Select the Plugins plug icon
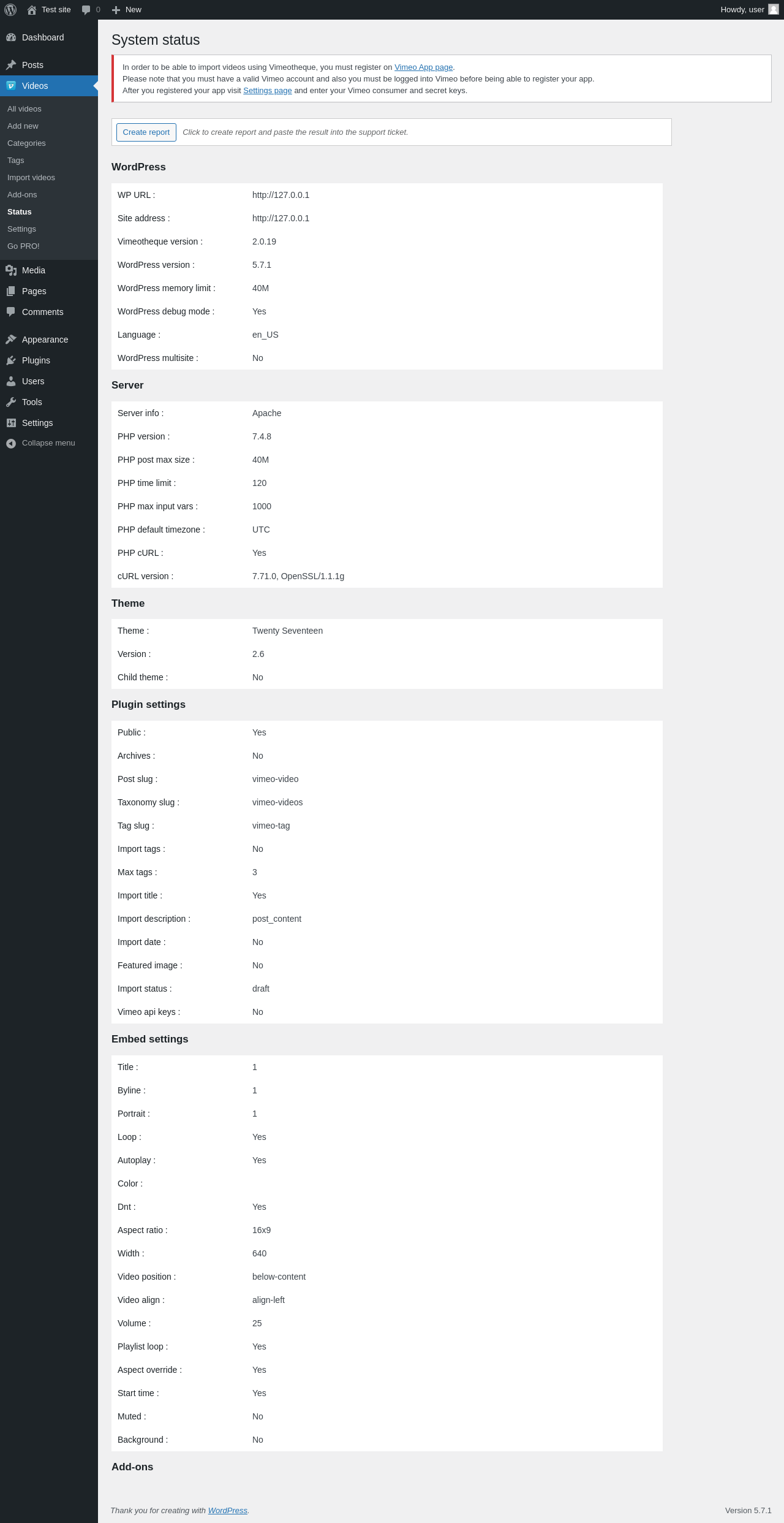This screenshot has width=784, height=1523. (x=11, y=360)
